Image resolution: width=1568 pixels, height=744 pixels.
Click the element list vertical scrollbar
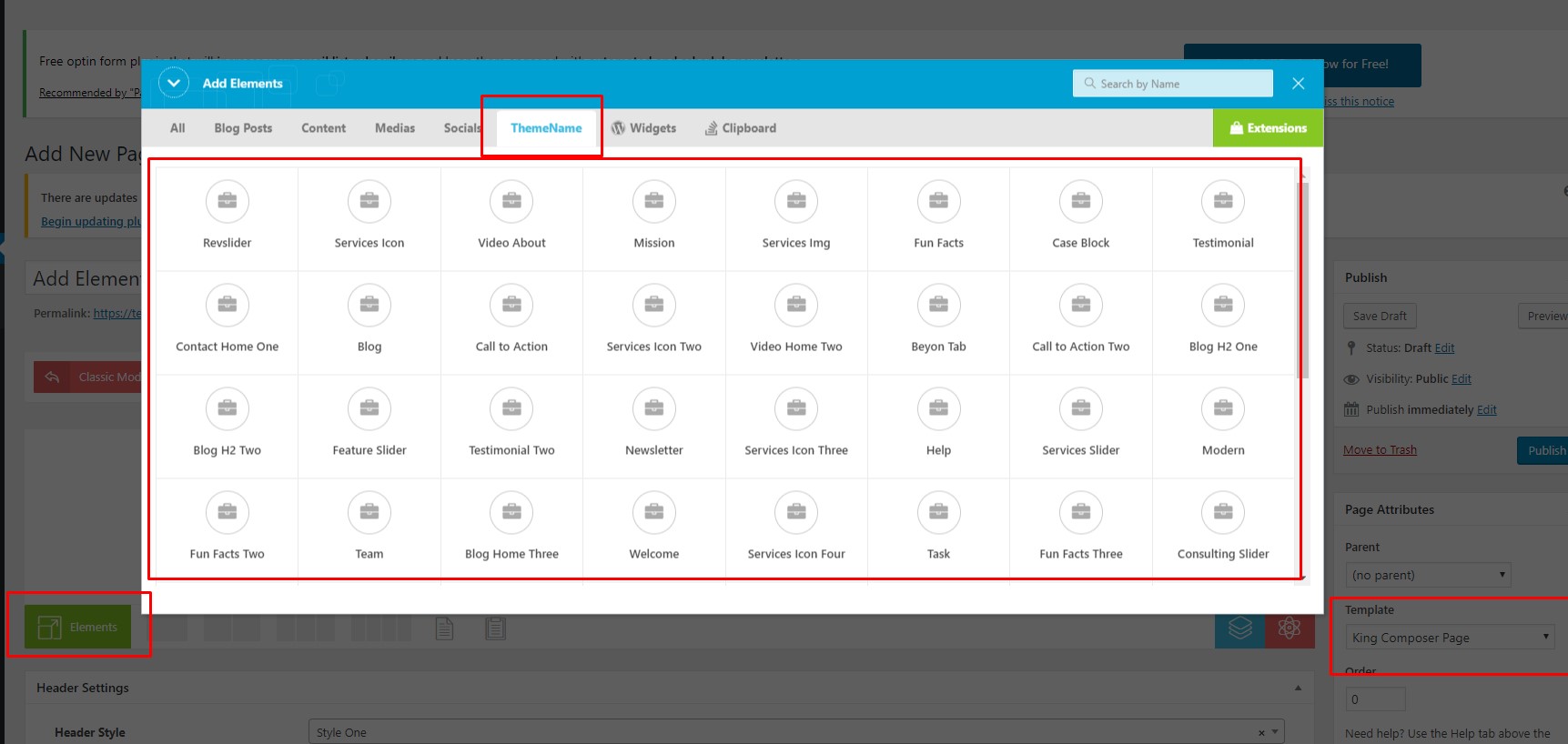point(1305,280)
